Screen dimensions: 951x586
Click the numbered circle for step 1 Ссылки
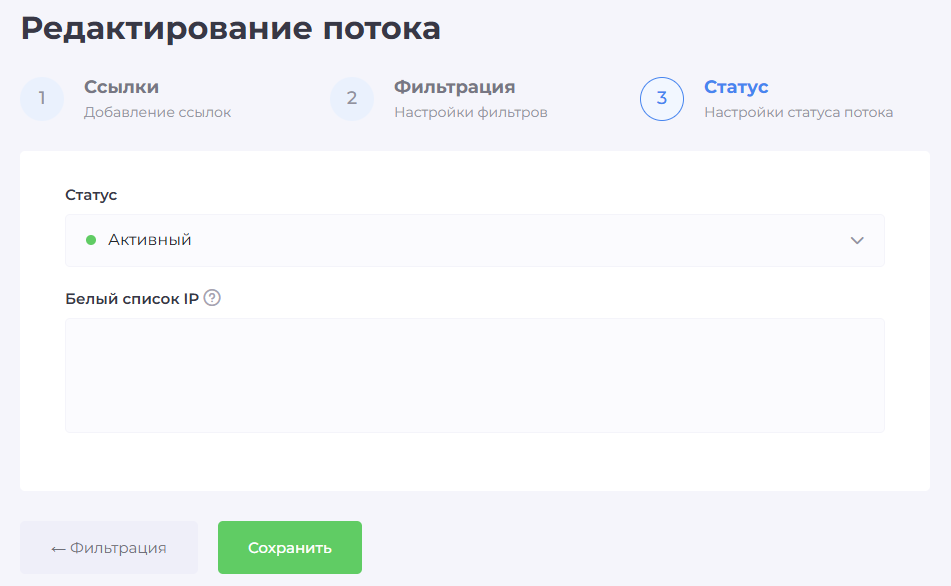41,98
